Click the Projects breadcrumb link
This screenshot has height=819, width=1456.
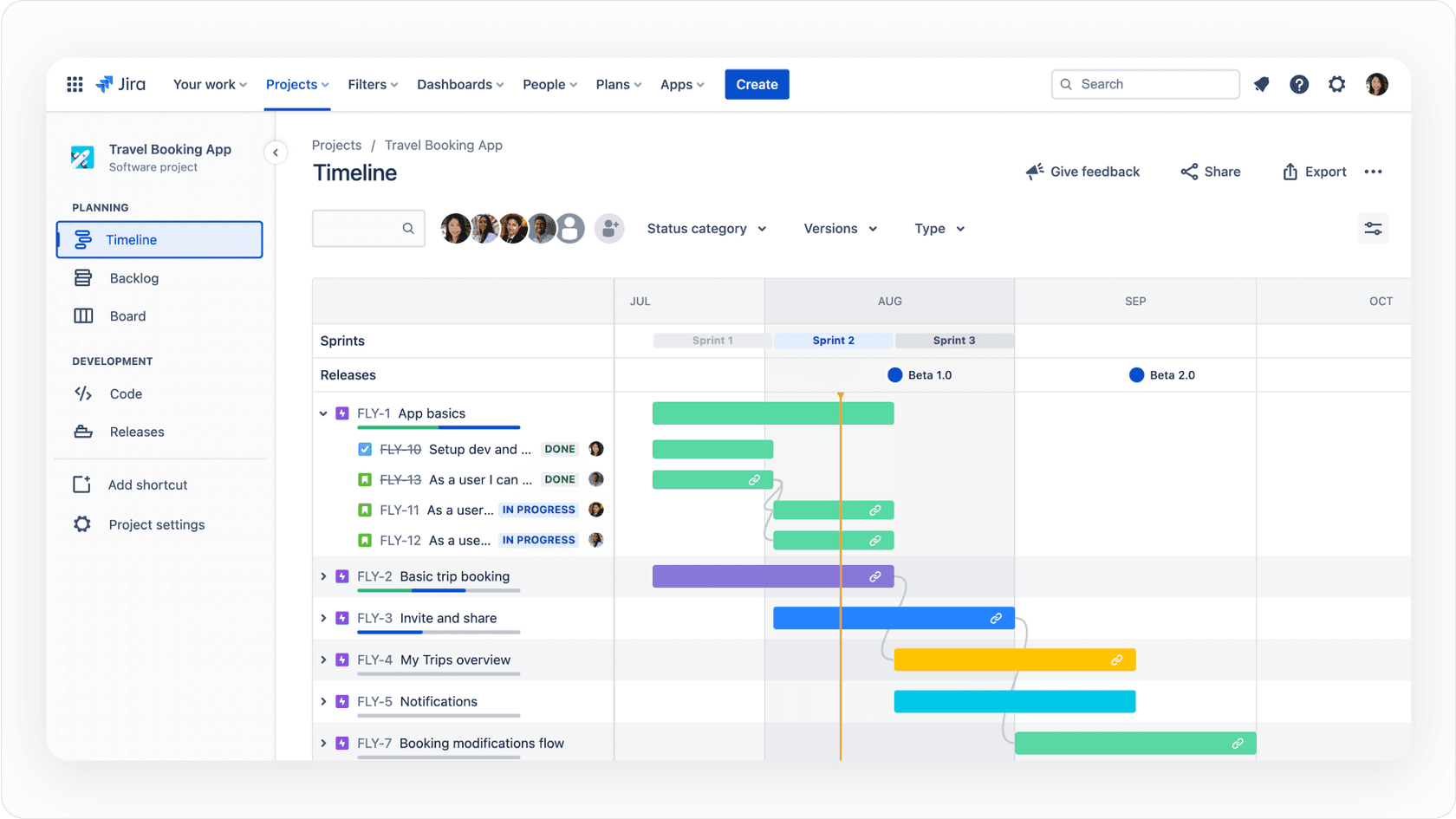336,145
